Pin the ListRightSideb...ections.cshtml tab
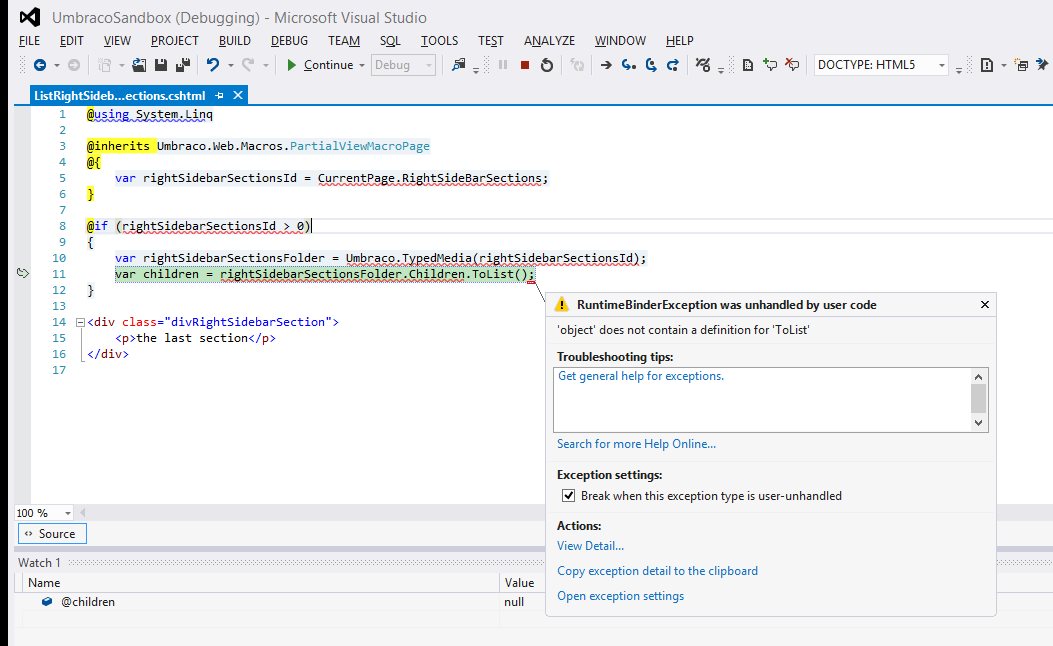Screen dimensions: 1053x646 219,95
